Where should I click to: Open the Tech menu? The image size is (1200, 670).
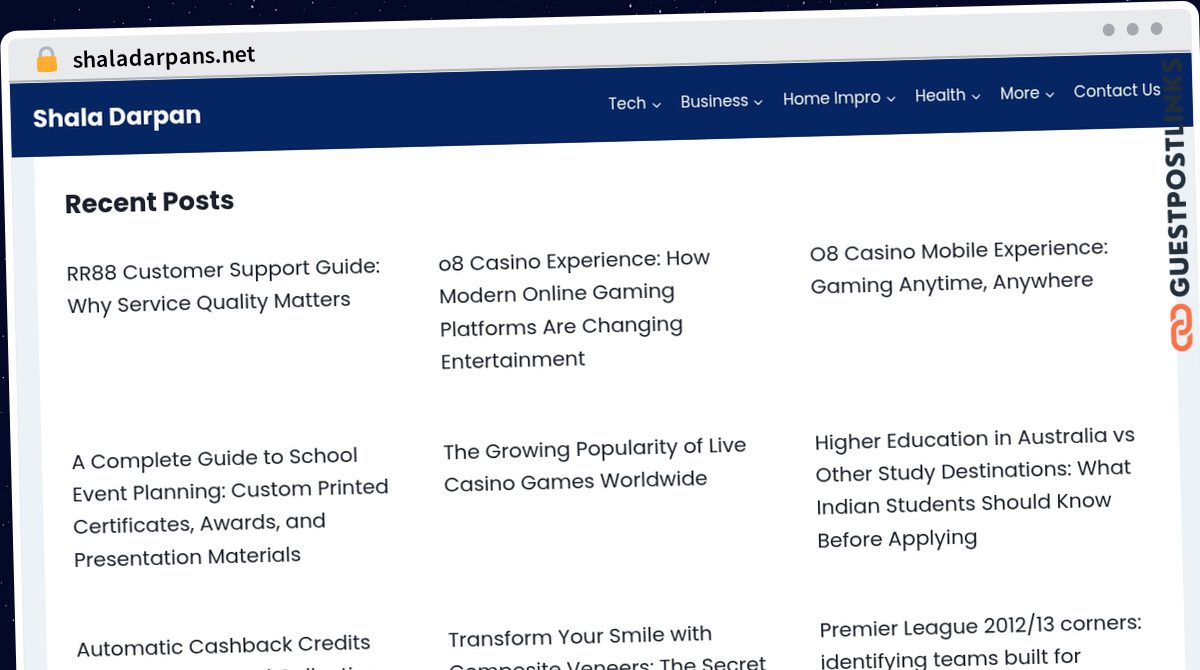627,103
